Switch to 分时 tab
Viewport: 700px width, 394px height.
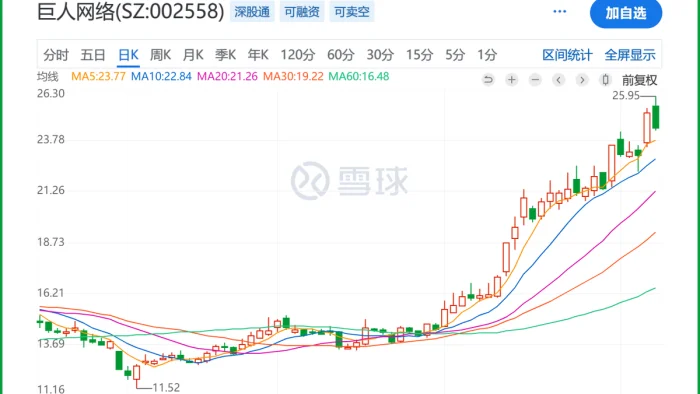[56, 55]
